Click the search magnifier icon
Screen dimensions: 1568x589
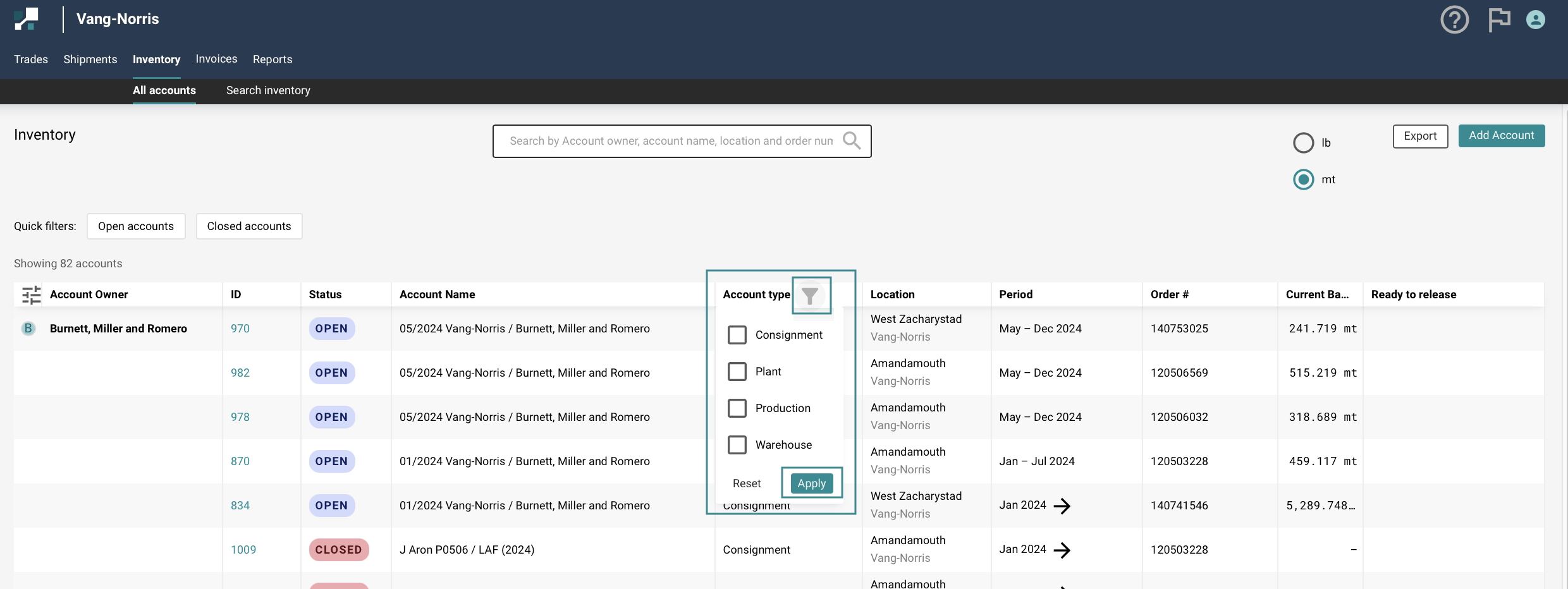[852, 141]
